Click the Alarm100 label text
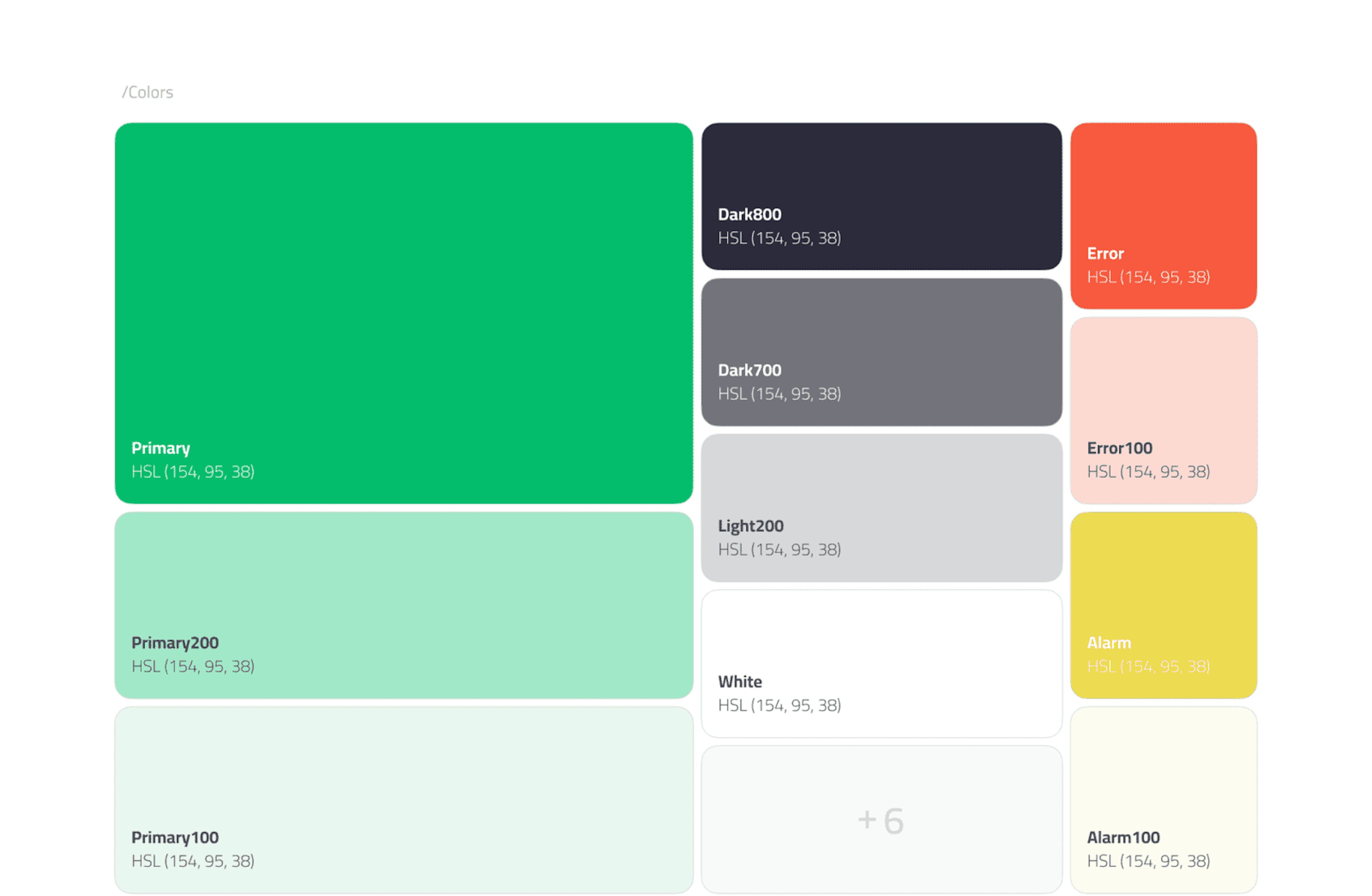 point(1123,837)
